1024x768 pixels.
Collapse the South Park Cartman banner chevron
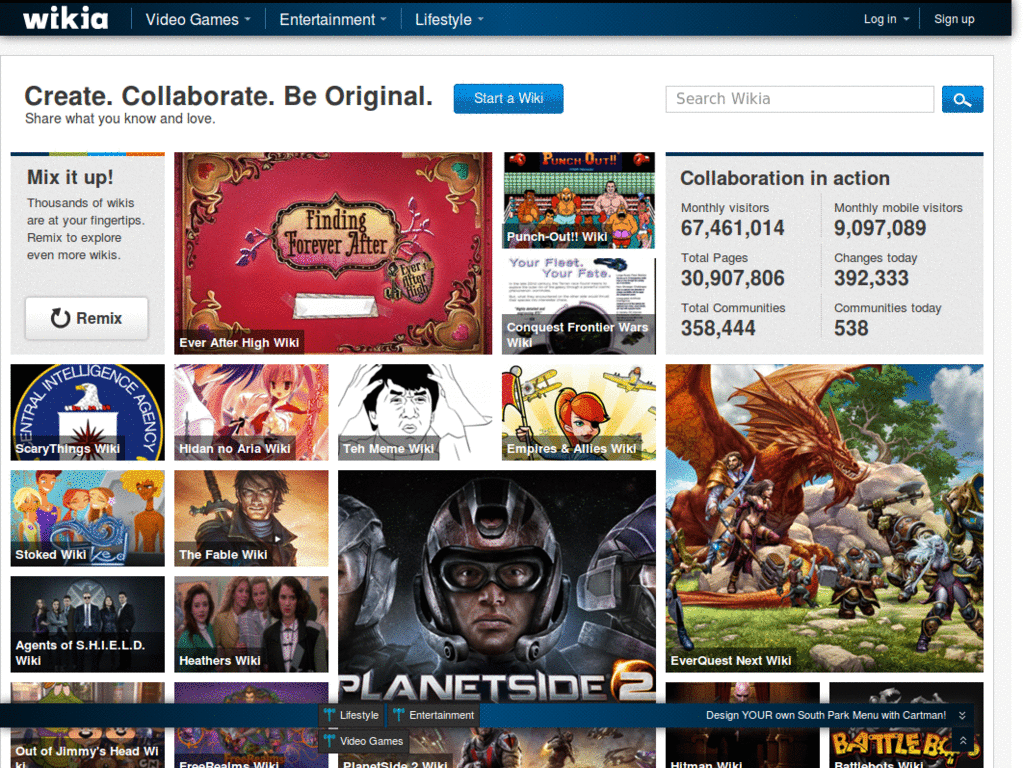960,715
